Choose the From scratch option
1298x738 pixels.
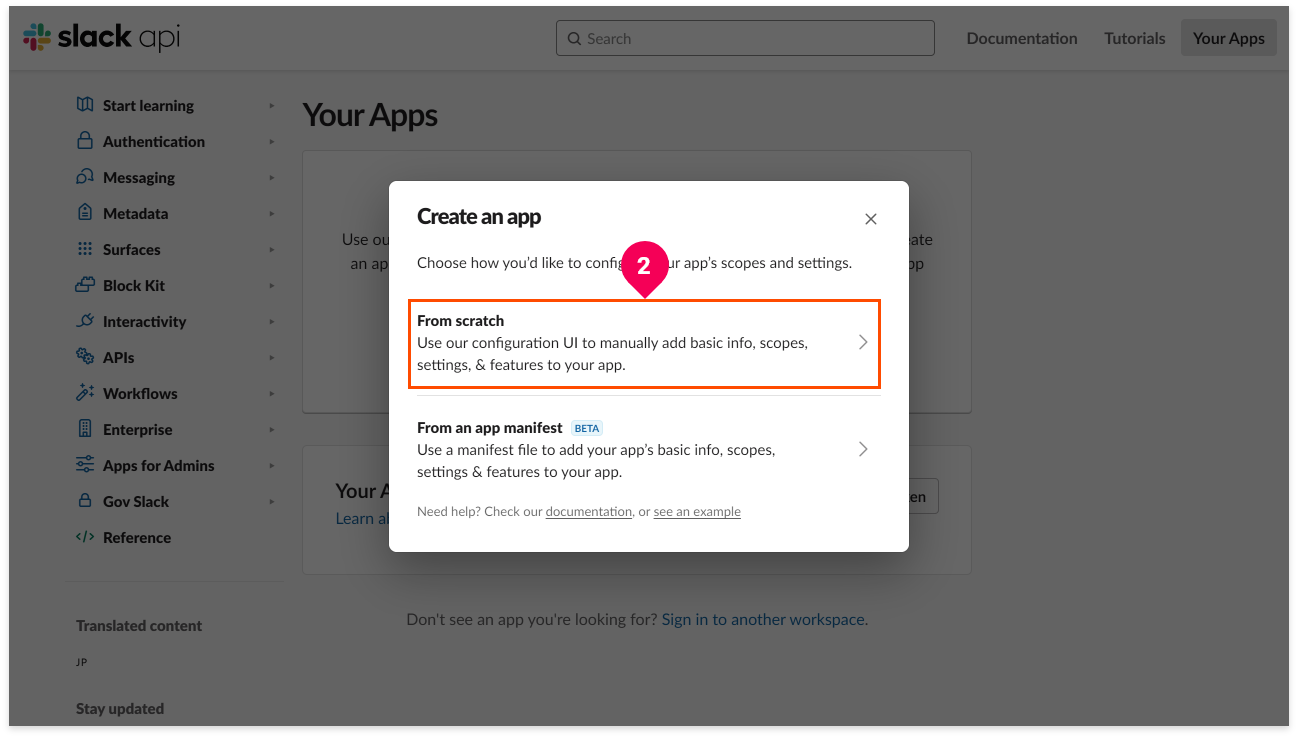click(x=644, y=343)
